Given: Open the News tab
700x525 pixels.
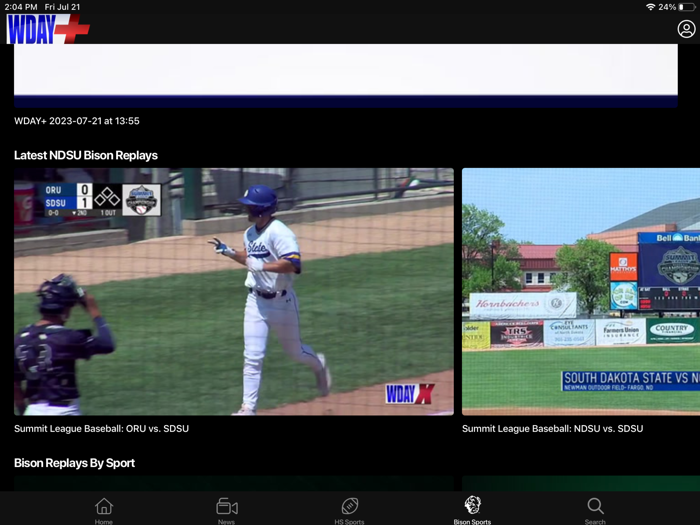Looking at the screenshot, I should click(x=227, y=511).
